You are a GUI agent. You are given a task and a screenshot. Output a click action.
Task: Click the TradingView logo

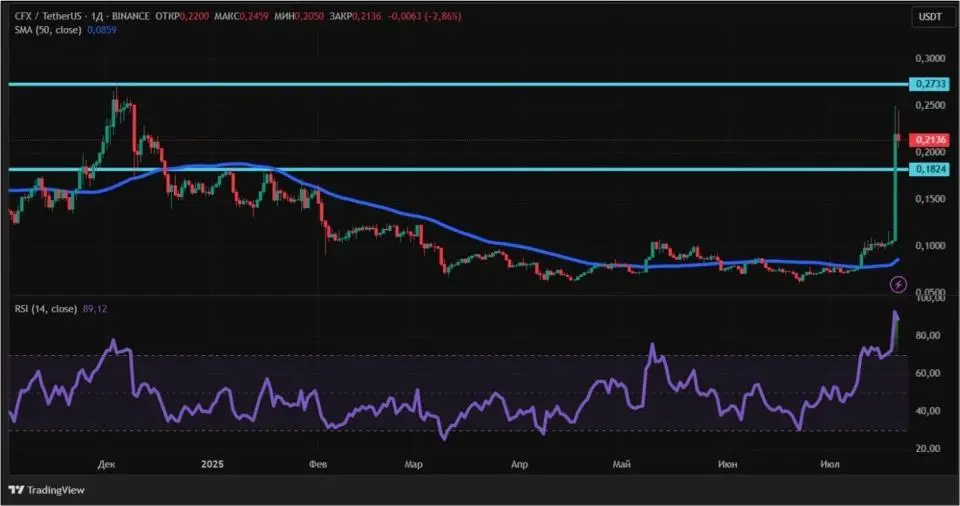[x=47, y=490]
